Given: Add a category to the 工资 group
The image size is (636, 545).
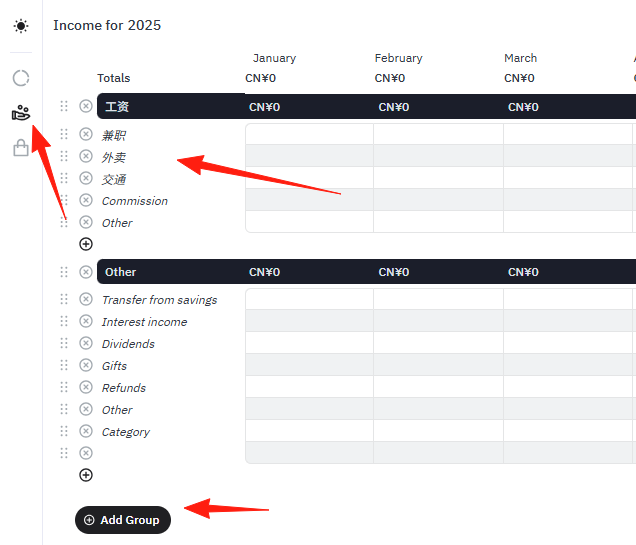Looking at the screenshot, I should [86, 244].
